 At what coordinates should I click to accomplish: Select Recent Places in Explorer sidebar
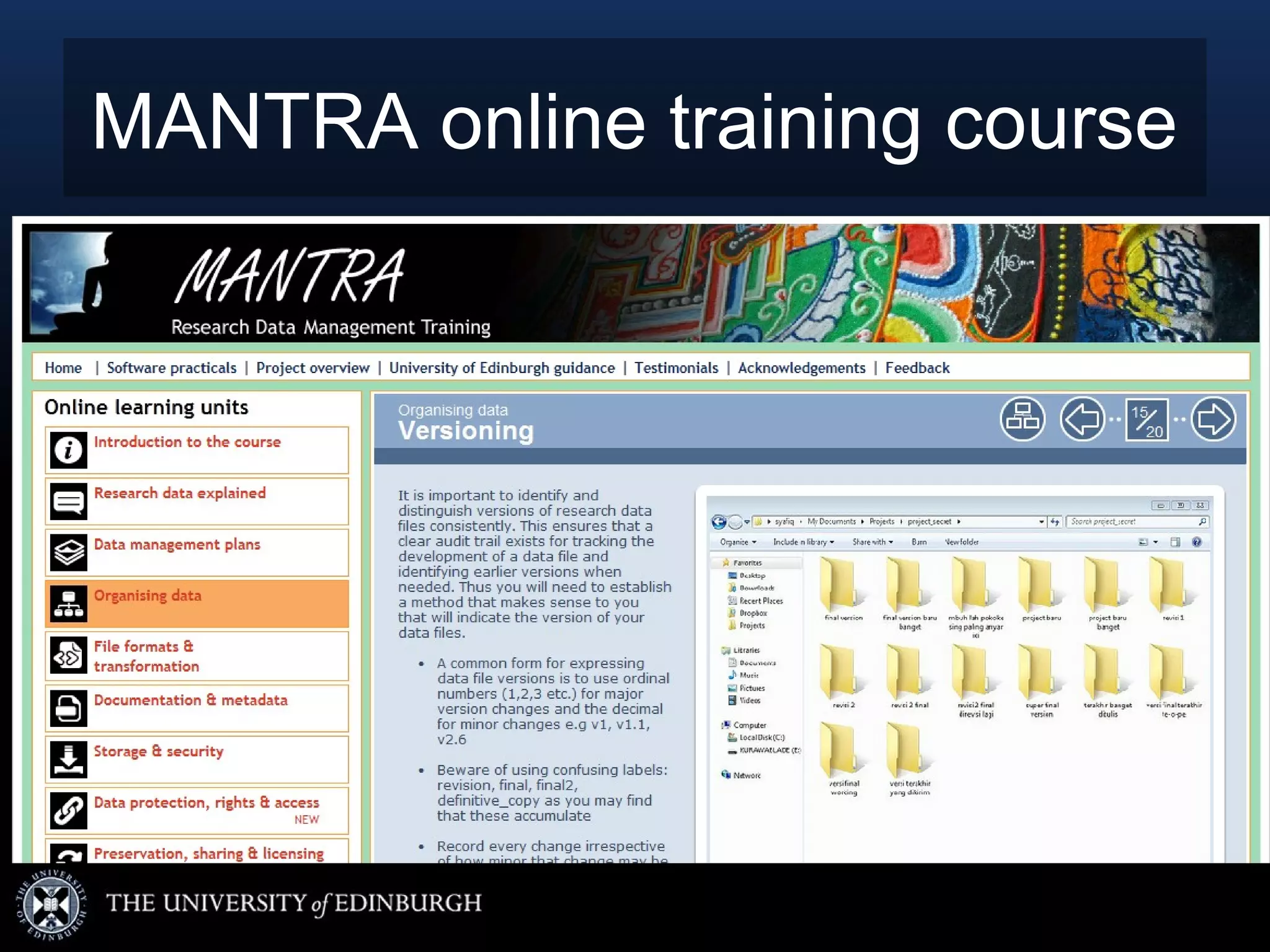point(755,601)
